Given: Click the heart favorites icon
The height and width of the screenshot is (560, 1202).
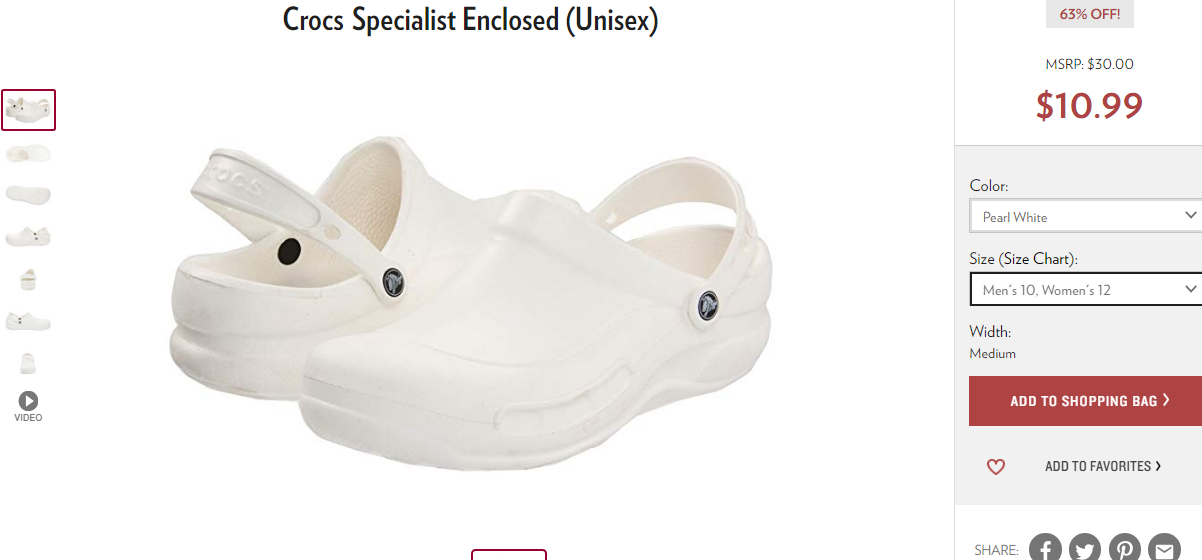Looking at the screenshot, I should point(996,466).
